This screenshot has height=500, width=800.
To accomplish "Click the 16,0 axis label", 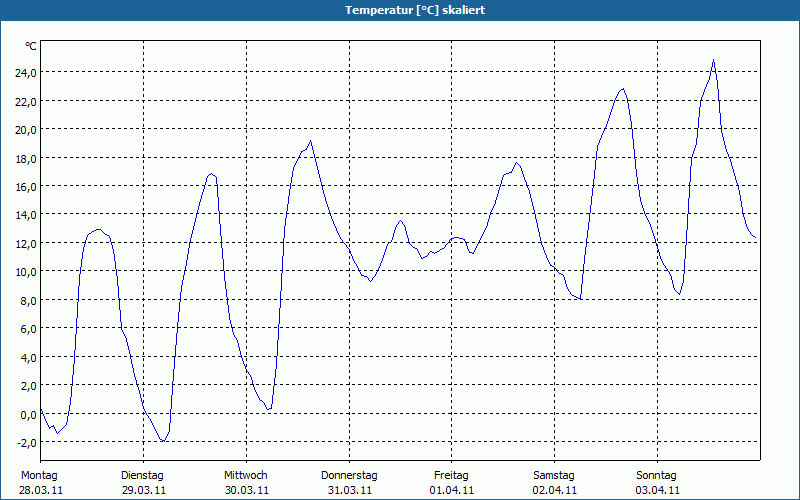I will point(26,187).
